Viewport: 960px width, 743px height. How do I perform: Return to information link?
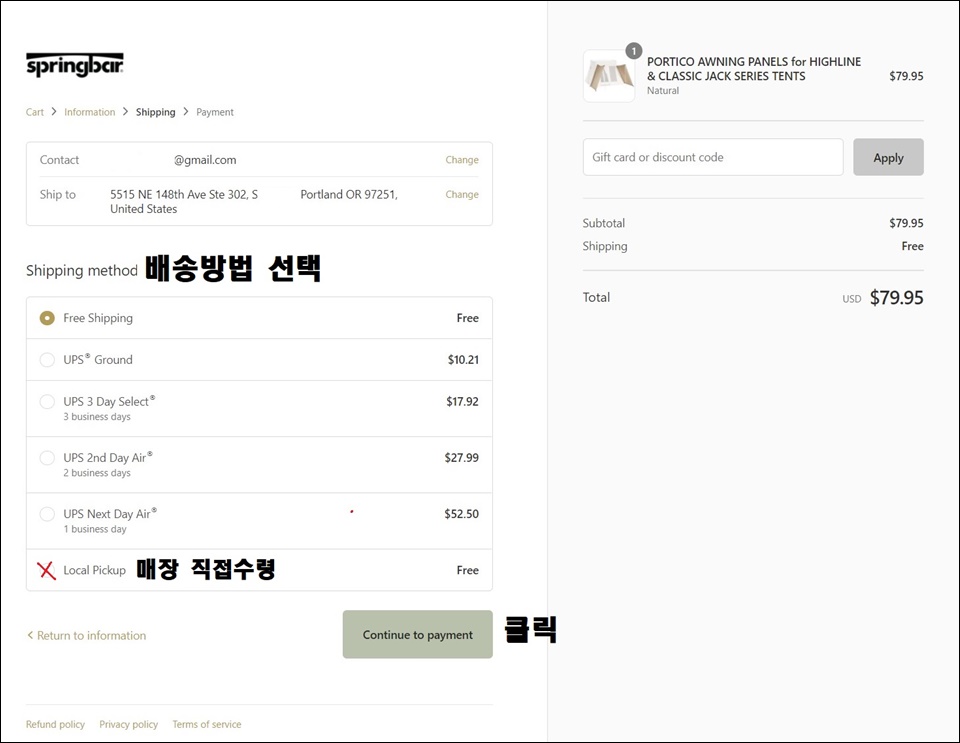pos(86,635)
